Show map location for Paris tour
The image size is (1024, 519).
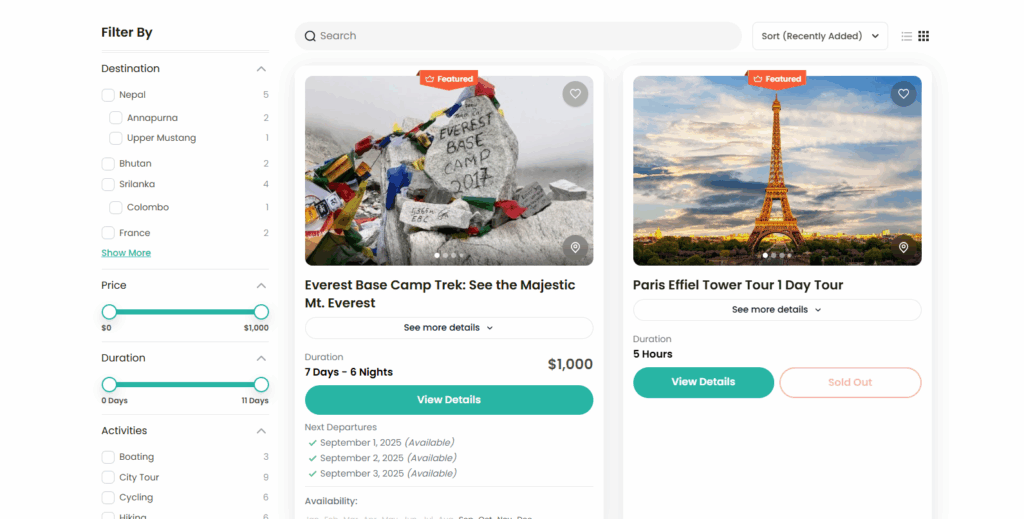903,247
